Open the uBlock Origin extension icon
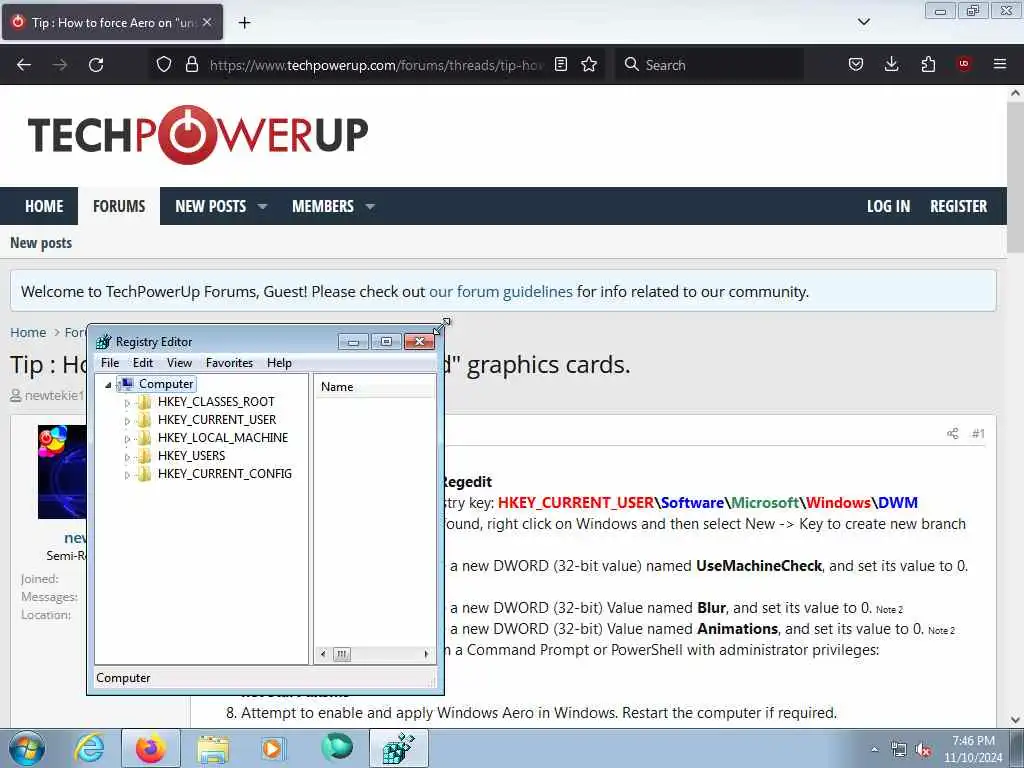This screenshot has height=768, width=1024. click(964, 64)
